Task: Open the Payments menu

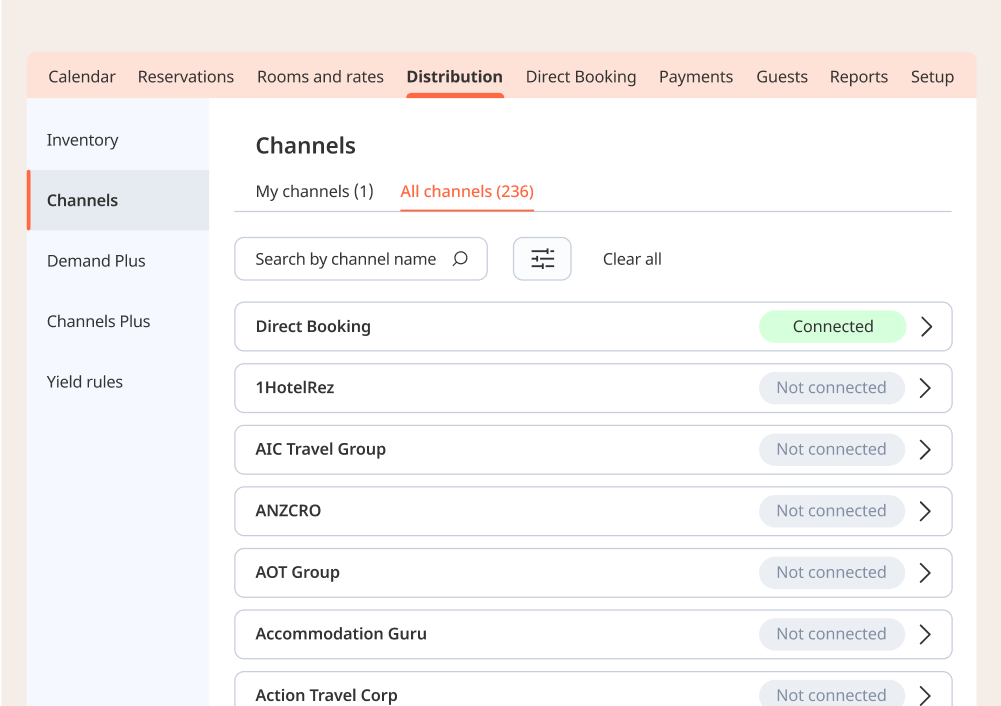Action: [696, 77]
